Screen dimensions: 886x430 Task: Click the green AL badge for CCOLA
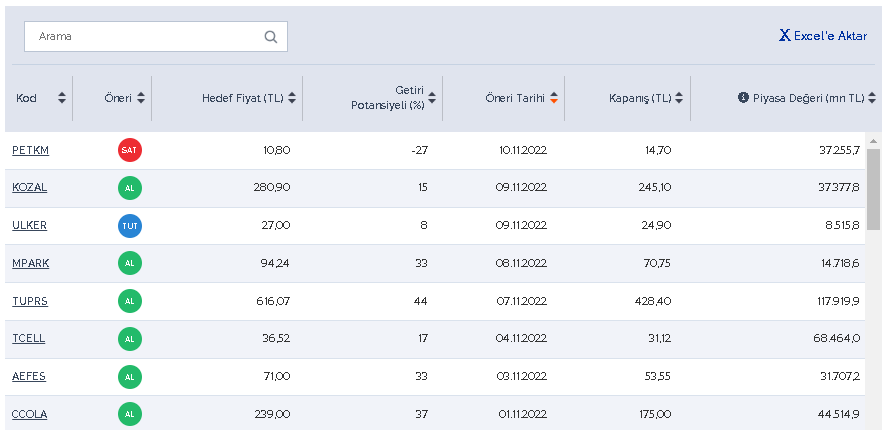pyautogui.click(x=129, y=414)
